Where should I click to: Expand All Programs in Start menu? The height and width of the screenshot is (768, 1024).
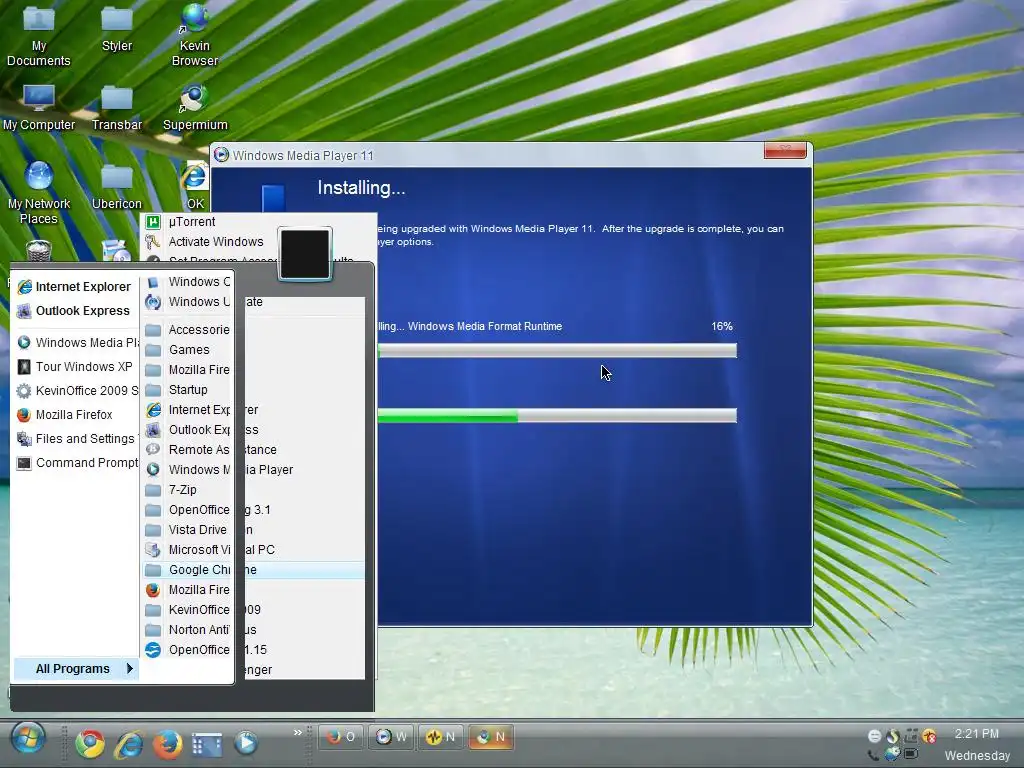[76, 669]
